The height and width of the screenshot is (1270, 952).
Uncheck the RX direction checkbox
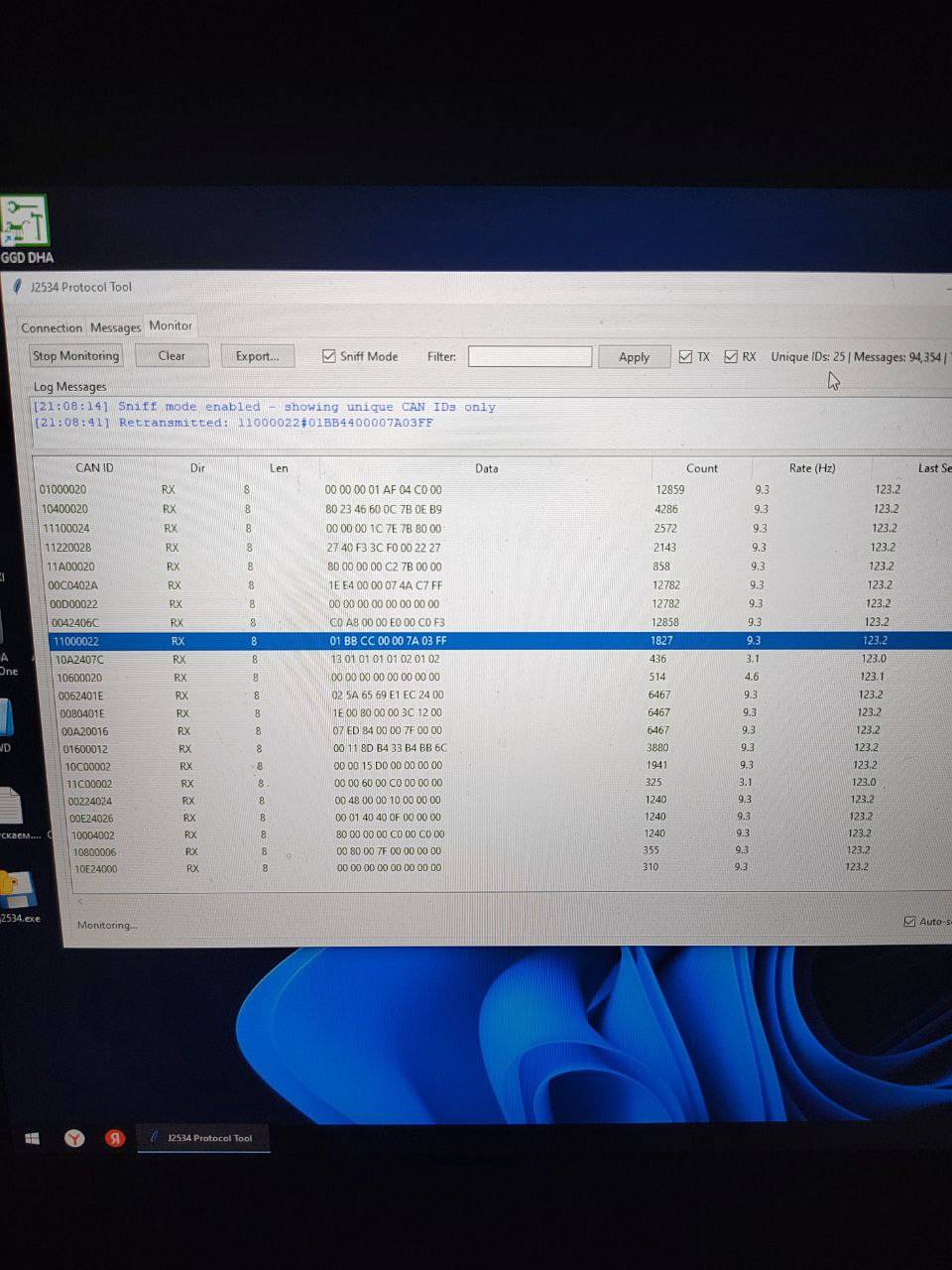[731, 357]
